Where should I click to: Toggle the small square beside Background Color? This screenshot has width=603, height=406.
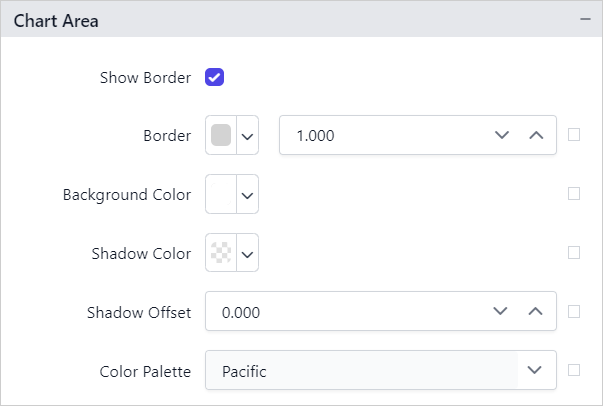[574, 194]
